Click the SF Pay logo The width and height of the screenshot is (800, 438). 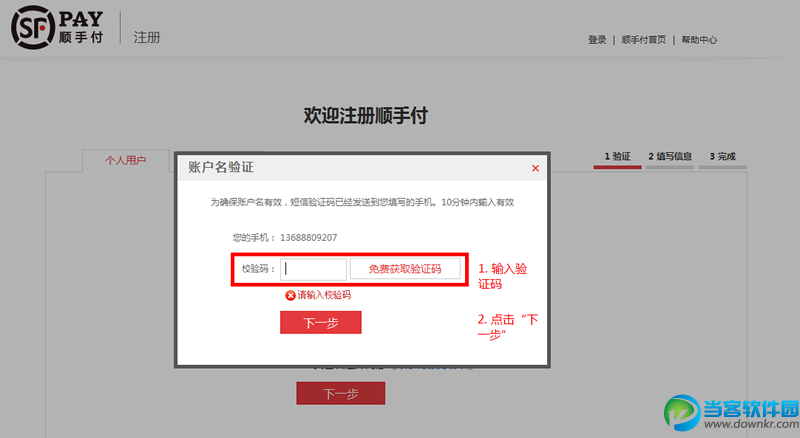57,28
